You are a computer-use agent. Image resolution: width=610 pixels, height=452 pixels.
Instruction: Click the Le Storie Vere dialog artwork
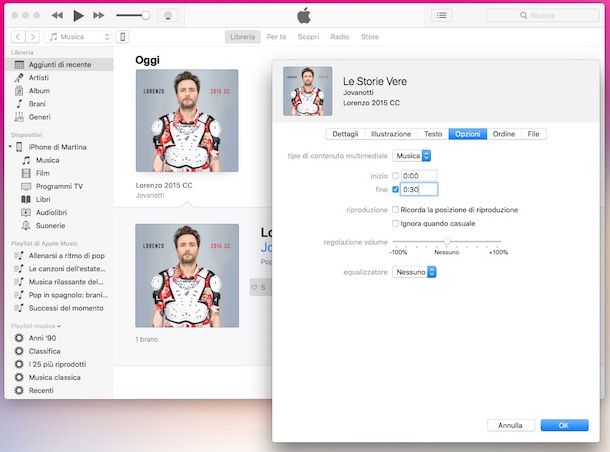(307, 91)
